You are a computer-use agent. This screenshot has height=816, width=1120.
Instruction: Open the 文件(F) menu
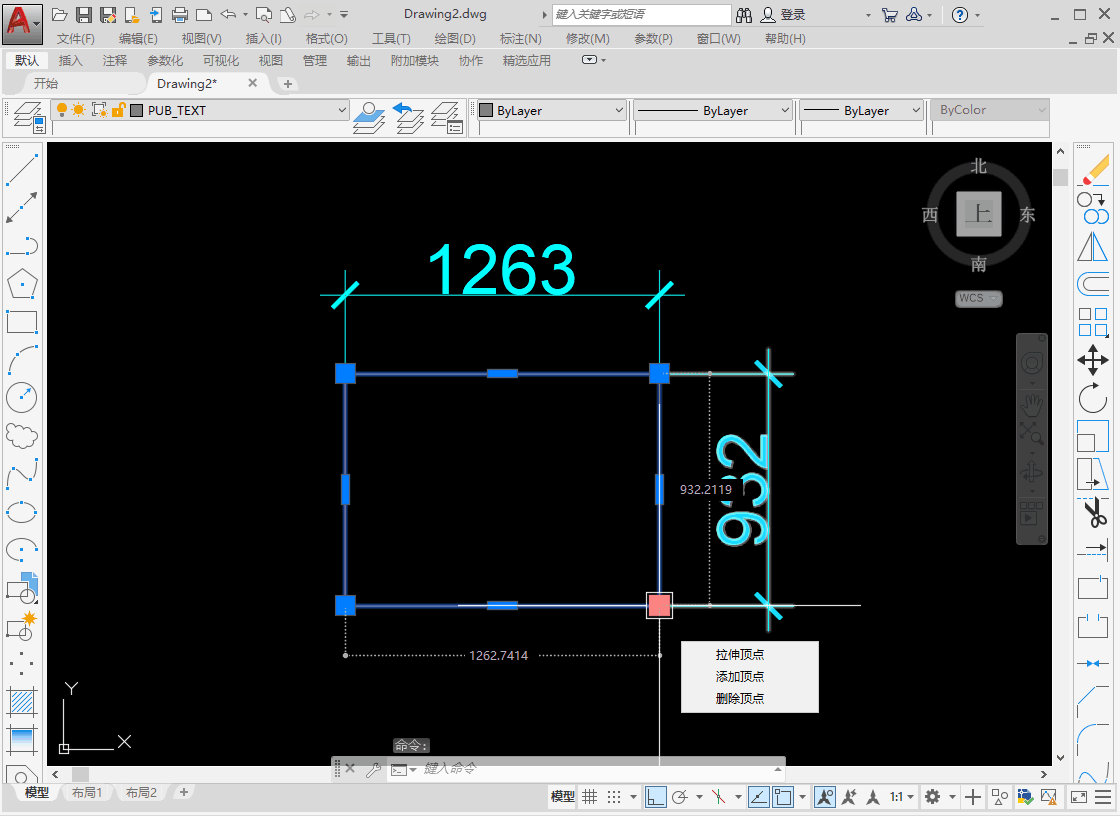[x=76, y=39]
